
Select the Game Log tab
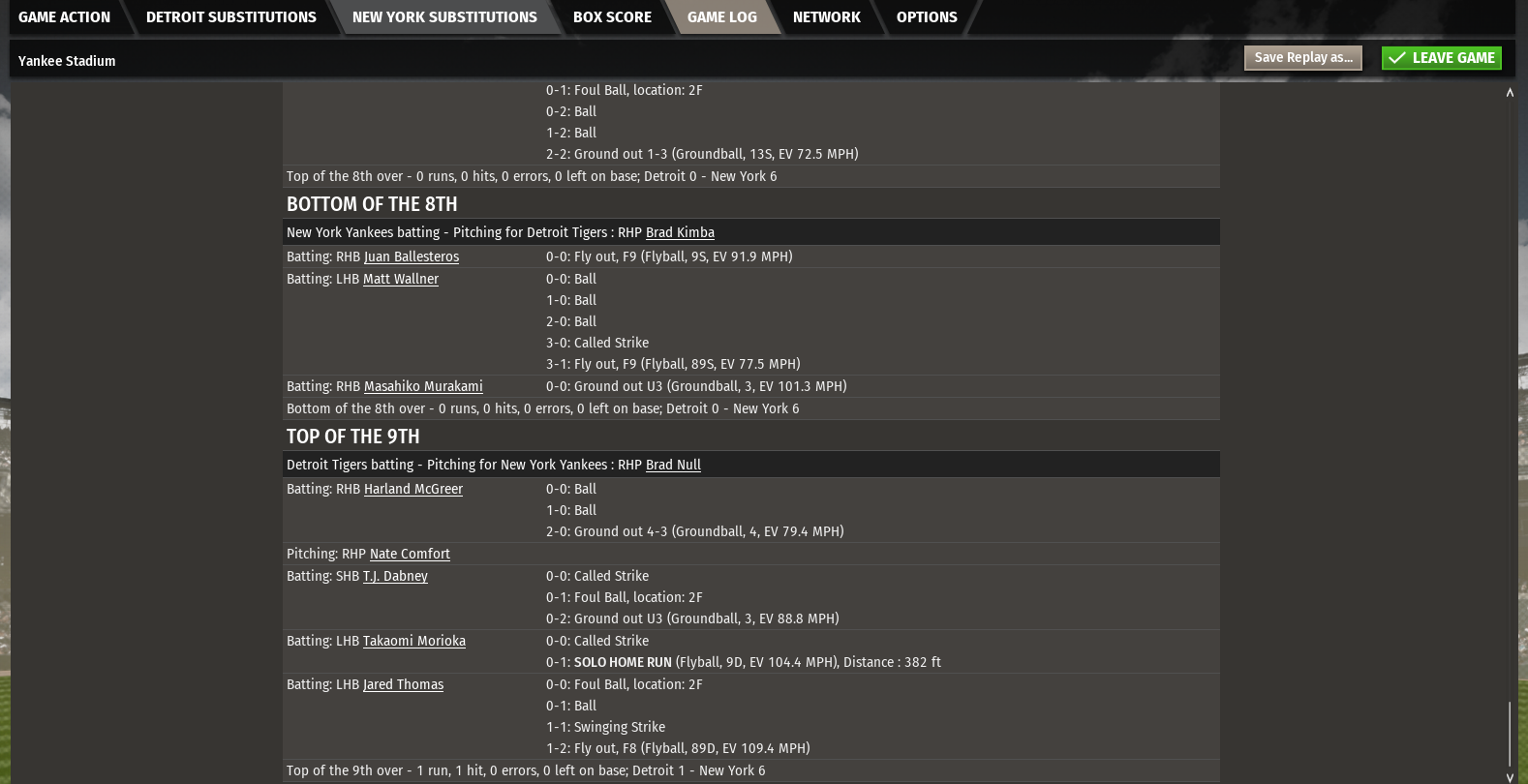[722, 16]
